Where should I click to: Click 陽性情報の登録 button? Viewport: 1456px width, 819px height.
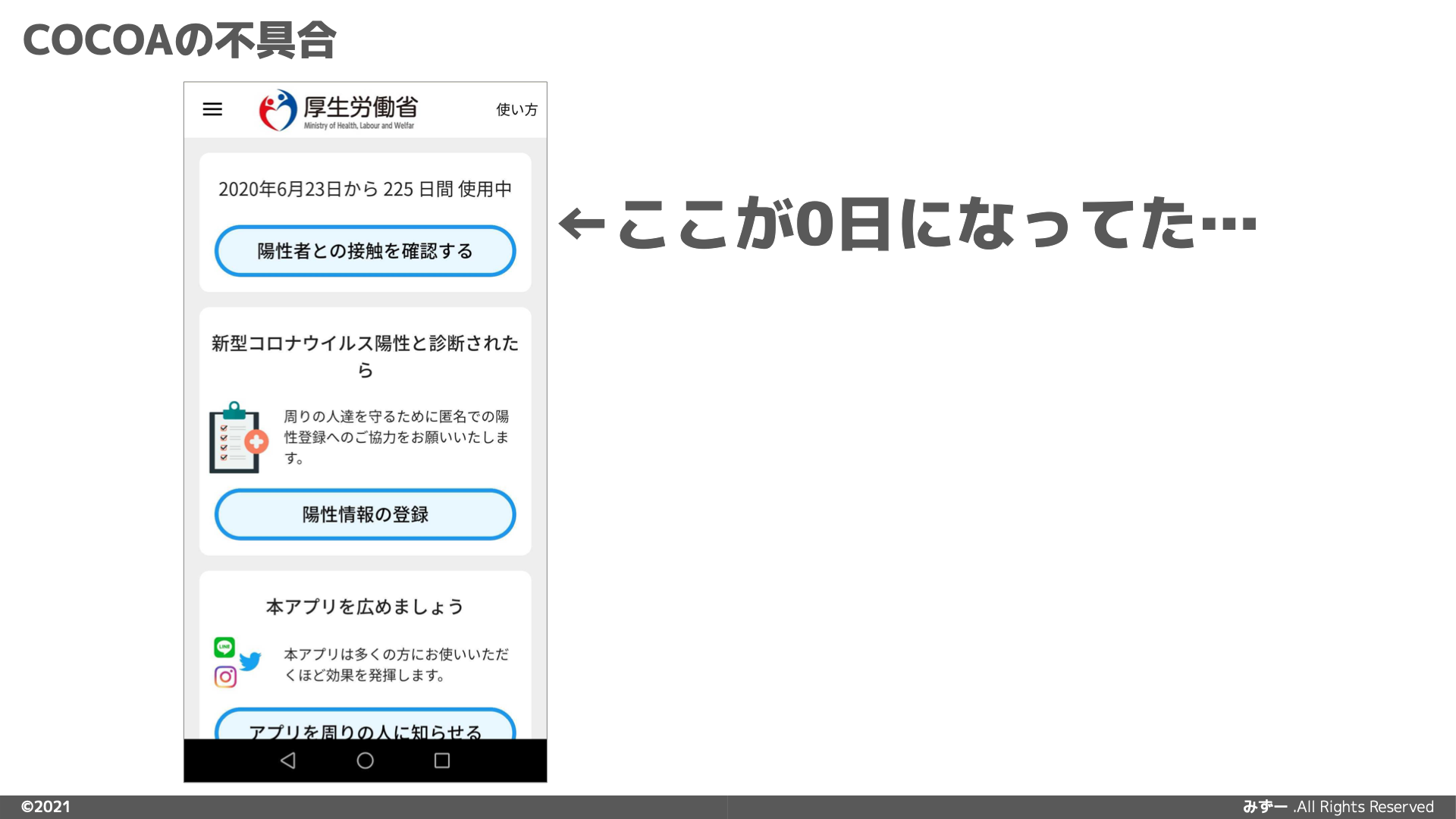[365, 514]
